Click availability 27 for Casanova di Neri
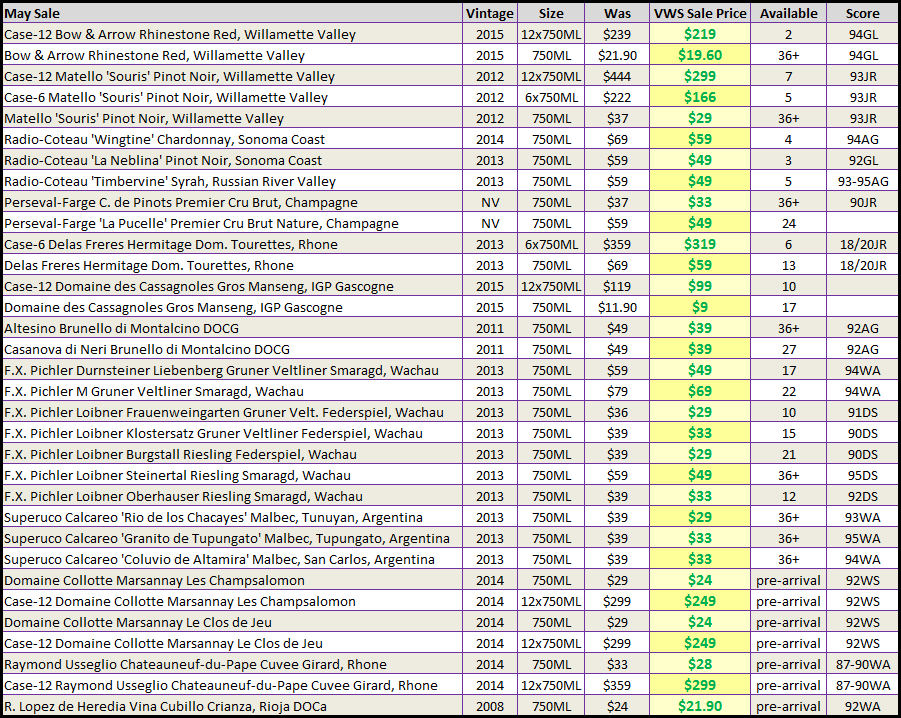The width and height of the screenshot is (901, 718). (788, 349)
